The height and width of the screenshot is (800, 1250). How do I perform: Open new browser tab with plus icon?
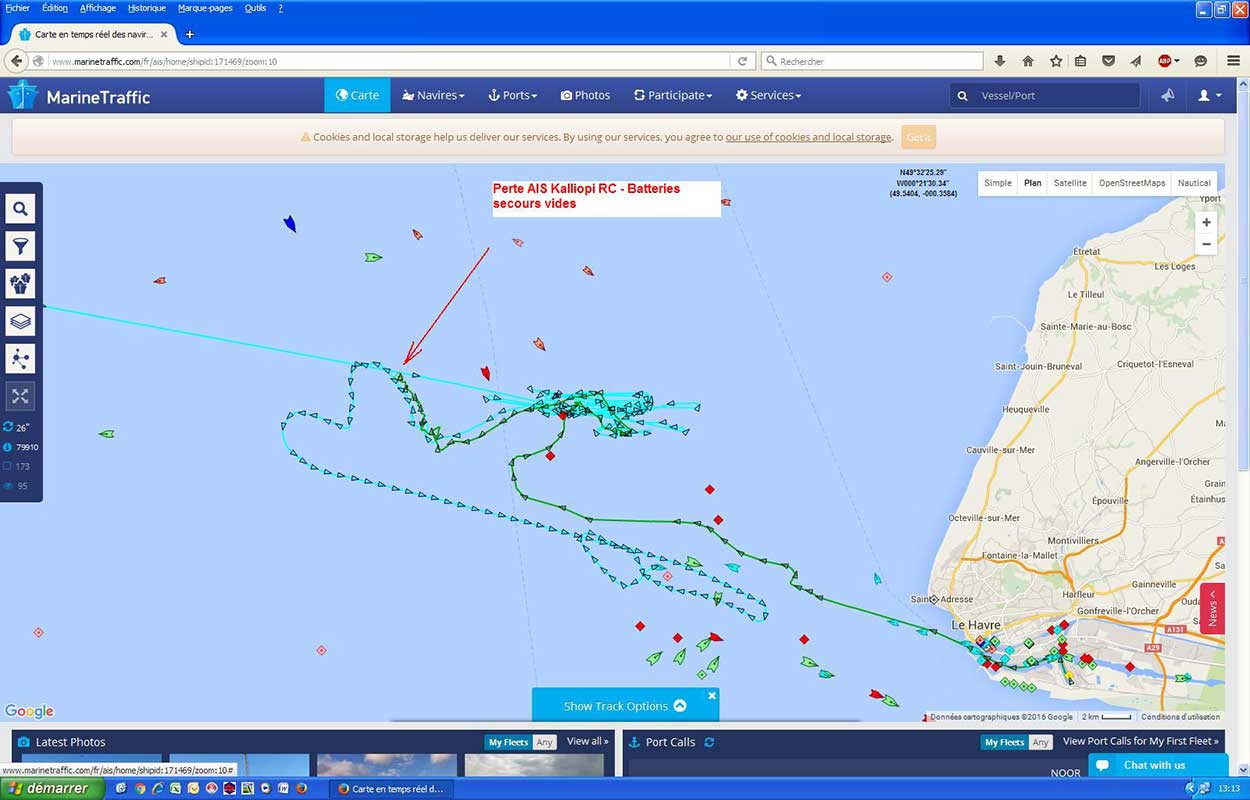[x=190, y=34]
